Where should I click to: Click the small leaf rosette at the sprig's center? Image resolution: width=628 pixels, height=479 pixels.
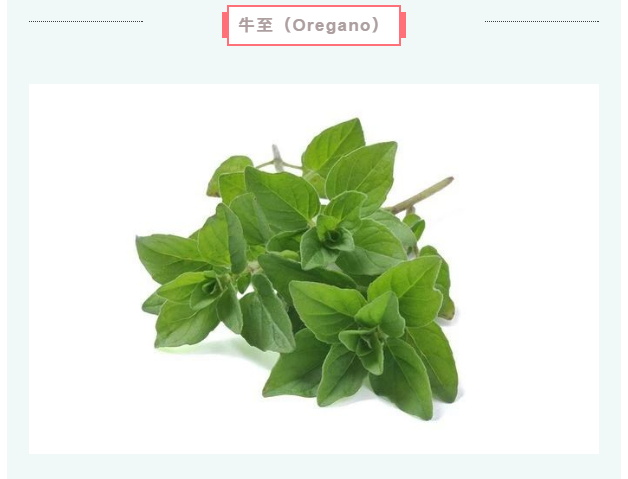coord(334,237)
